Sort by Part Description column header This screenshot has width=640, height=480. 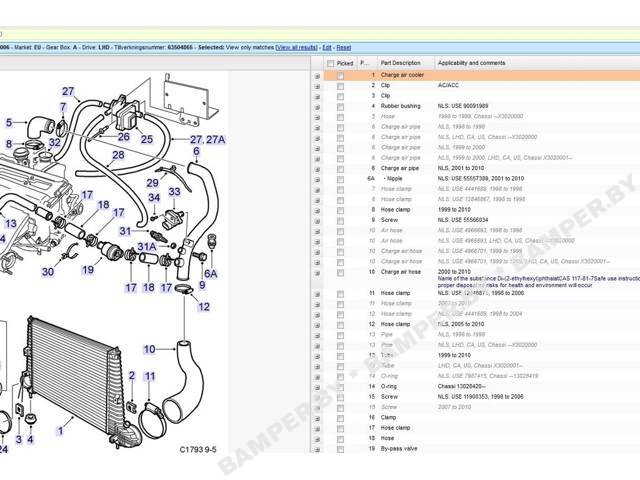[400, 63]
